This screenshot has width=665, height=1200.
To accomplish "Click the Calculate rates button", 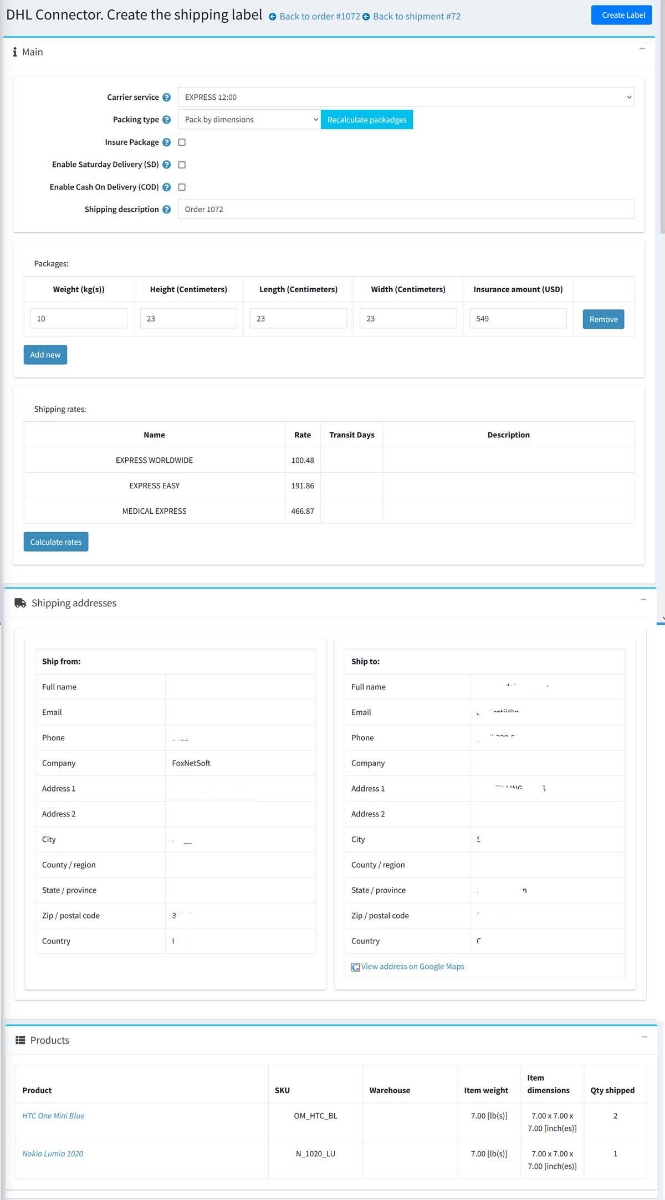I will 56,542.
